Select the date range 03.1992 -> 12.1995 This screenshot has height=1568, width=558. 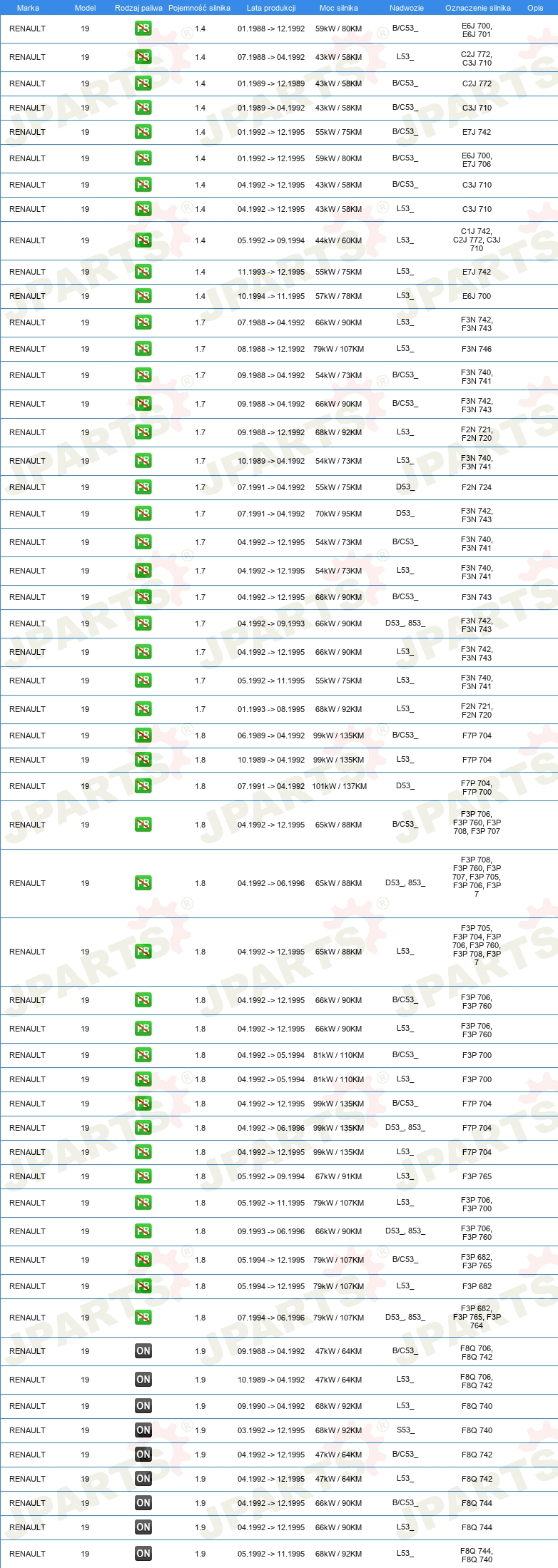pos(271,1430)
